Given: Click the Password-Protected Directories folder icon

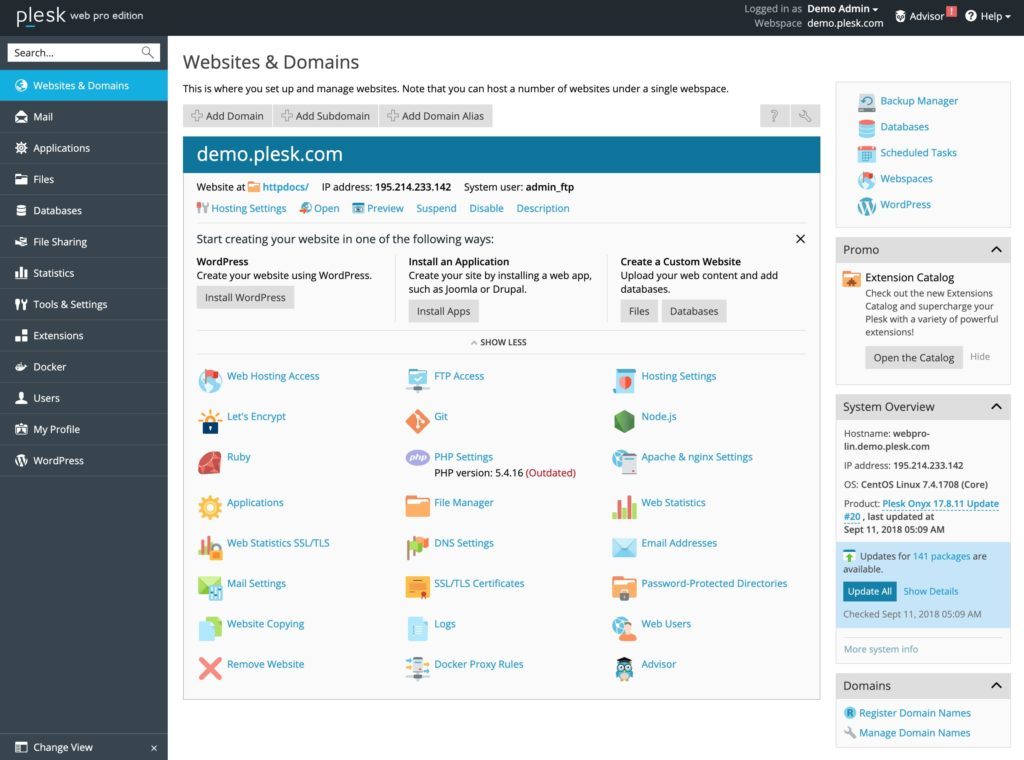Looking at the screenshot, I should (x=624, y=588).
